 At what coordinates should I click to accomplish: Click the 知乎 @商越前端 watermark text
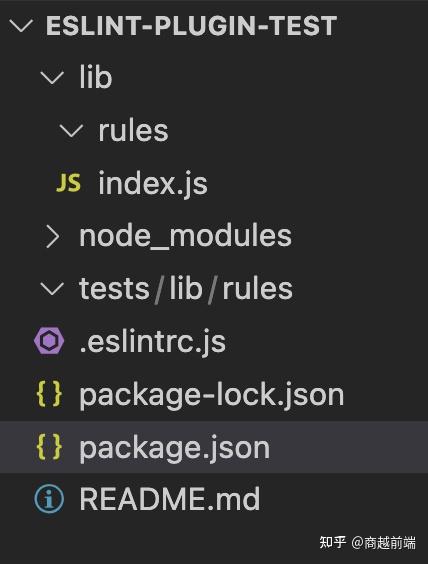(368, 542)
